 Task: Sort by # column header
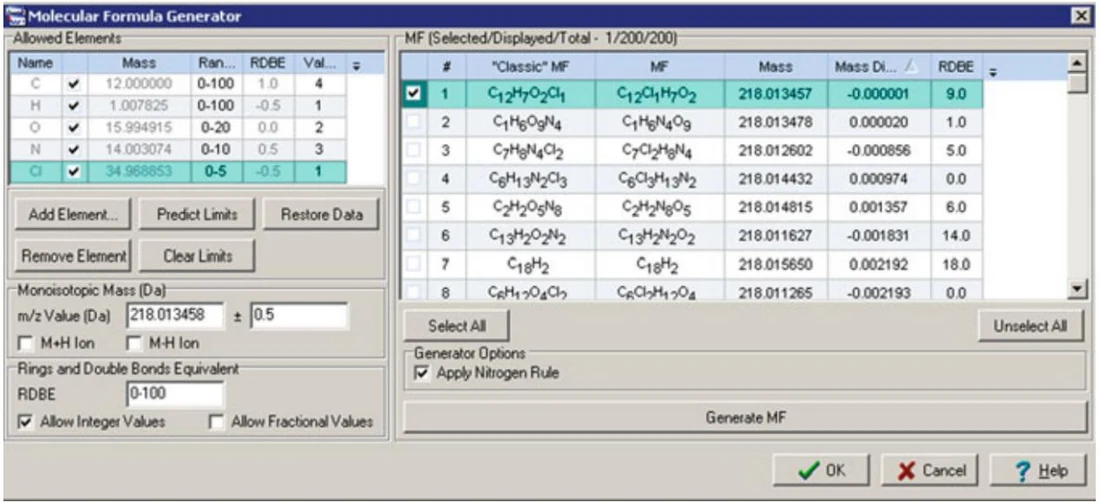pos(447,67)
